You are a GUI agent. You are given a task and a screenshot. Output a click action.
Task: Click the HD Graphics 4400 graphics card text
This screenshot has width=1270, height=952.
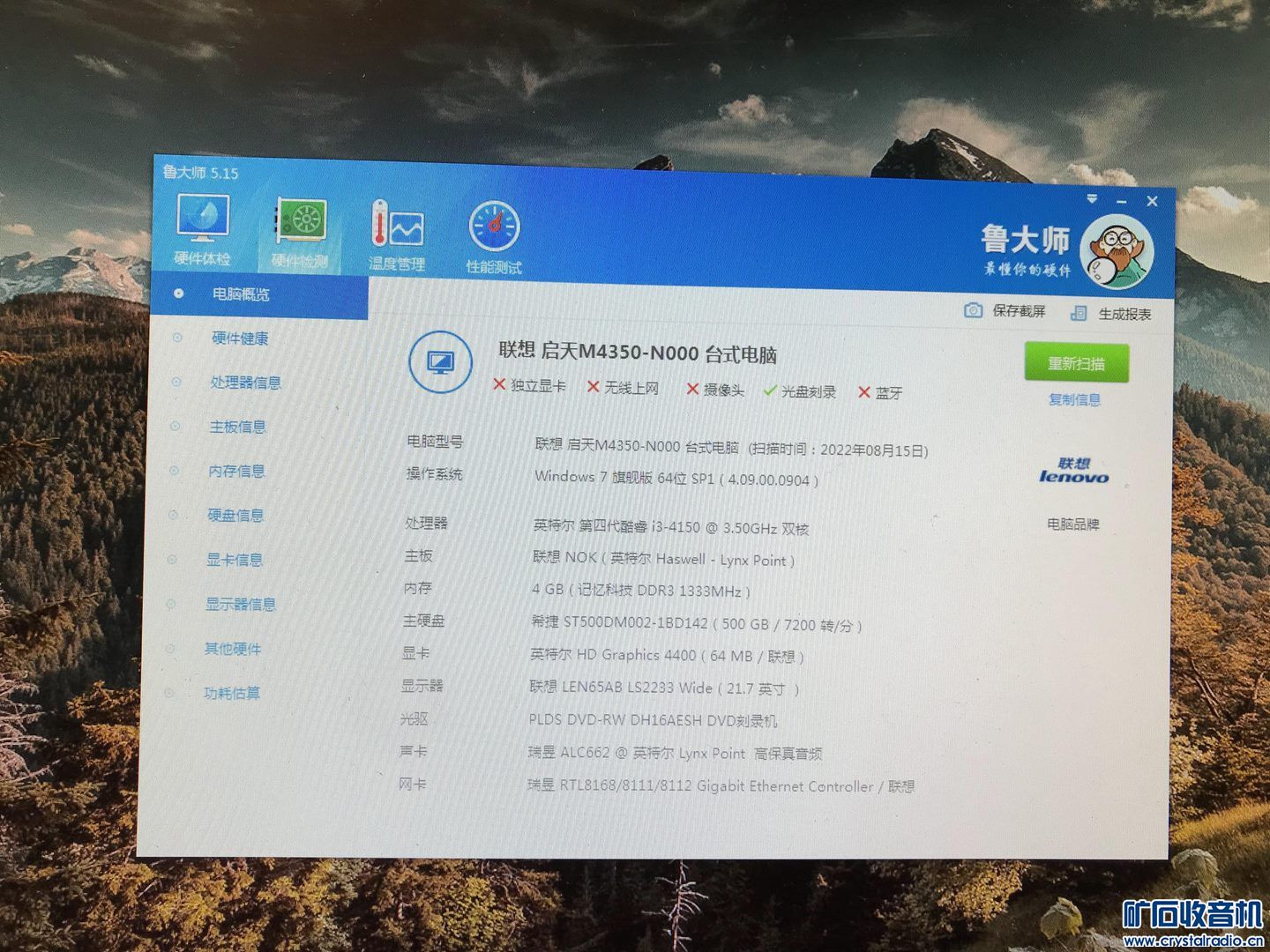pos(667,655)
